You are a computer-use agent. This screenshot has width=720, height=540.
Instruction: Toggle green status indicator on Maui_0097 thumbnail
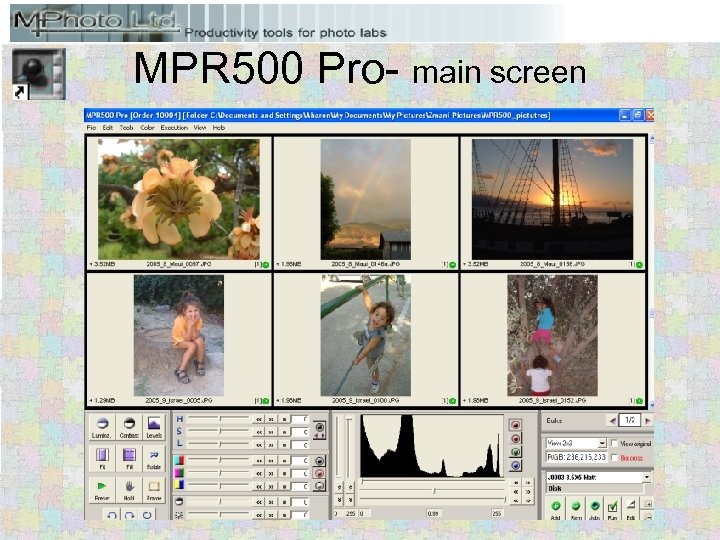click(266, 265)
